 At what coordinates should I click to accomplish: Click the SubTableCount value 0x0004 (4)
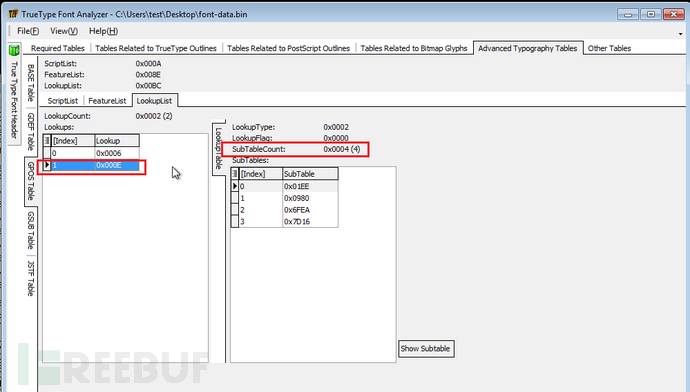point(342,149)
